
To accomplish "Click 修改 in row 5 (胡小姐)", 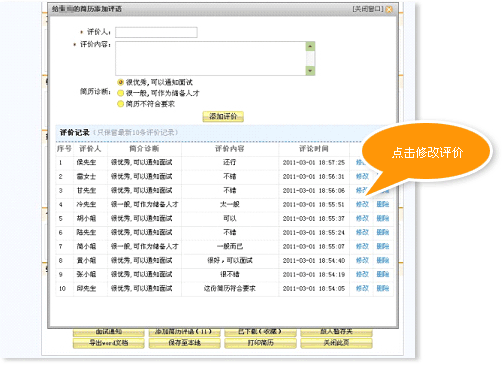I will pos(362,218).
